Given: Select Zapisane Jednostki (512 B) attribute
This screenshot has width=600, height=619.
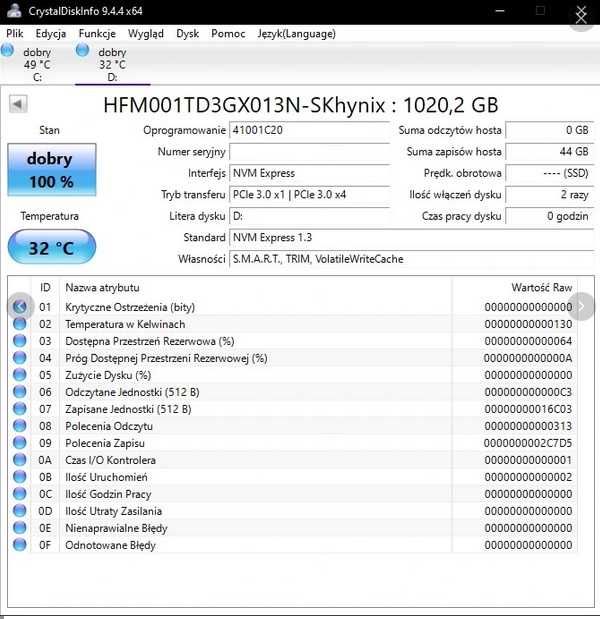Looking at the screenshot, I should pyautogui.click(x=128, y=409).
